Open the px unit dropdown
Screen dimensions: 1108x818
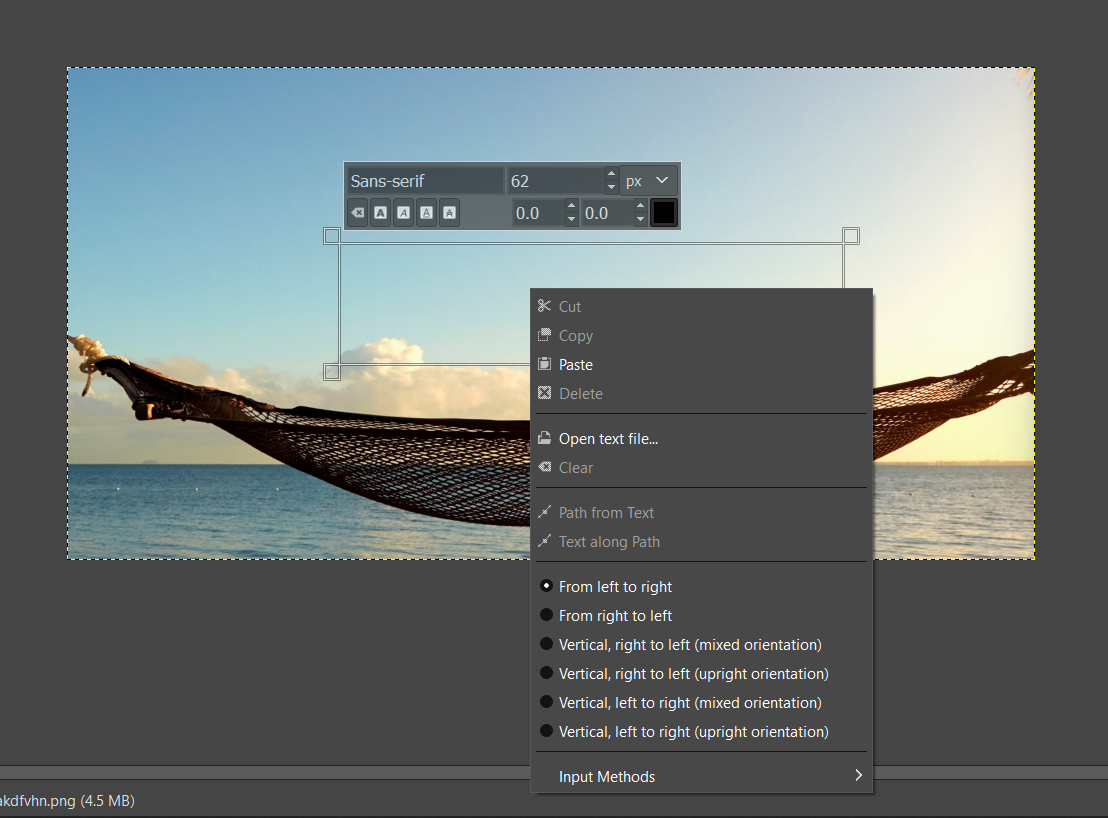tap(649, 181)
